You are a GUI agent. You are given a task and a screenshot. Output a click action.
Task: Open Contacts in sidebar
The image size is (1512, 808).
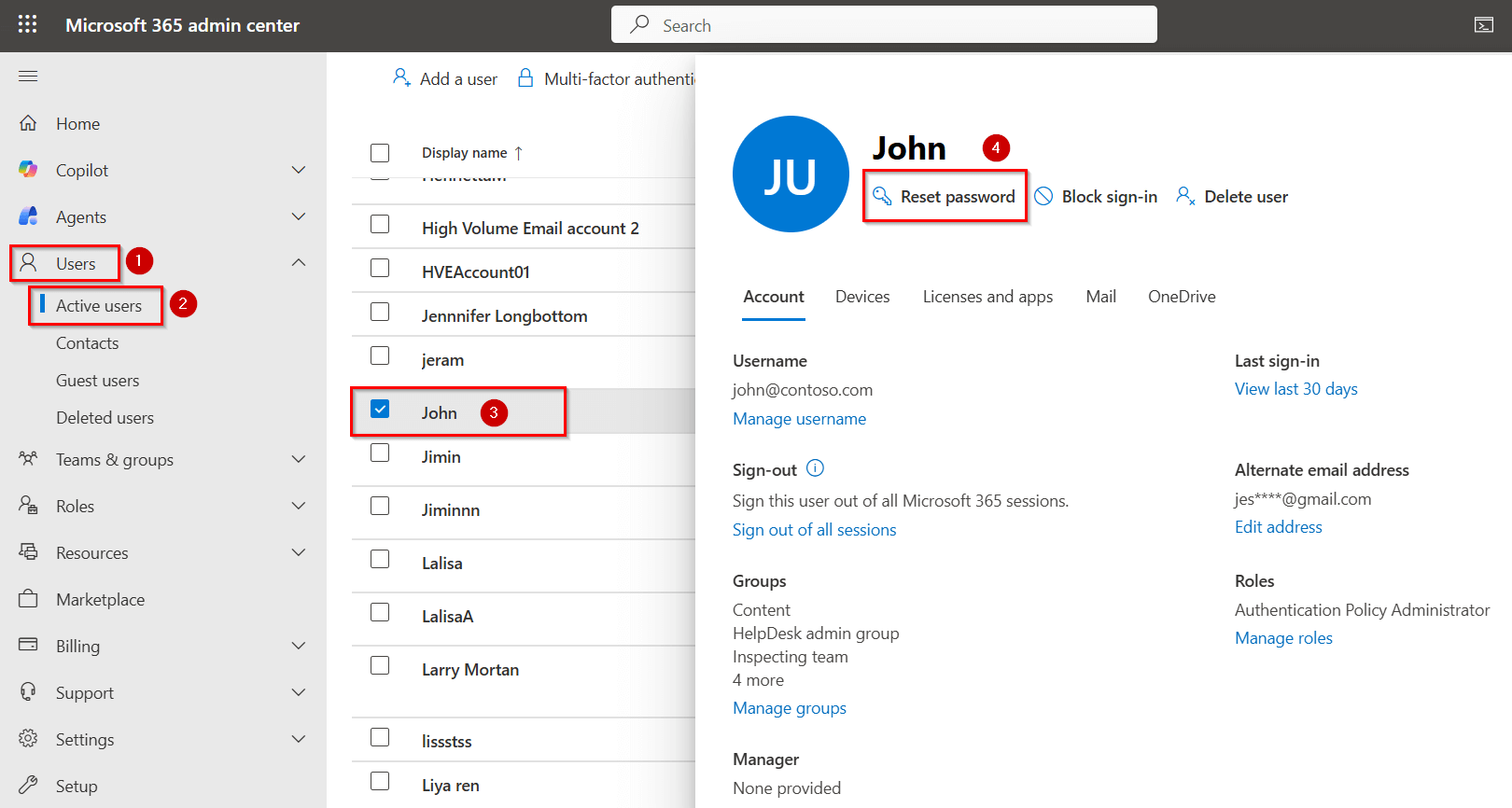pos(88,343)
